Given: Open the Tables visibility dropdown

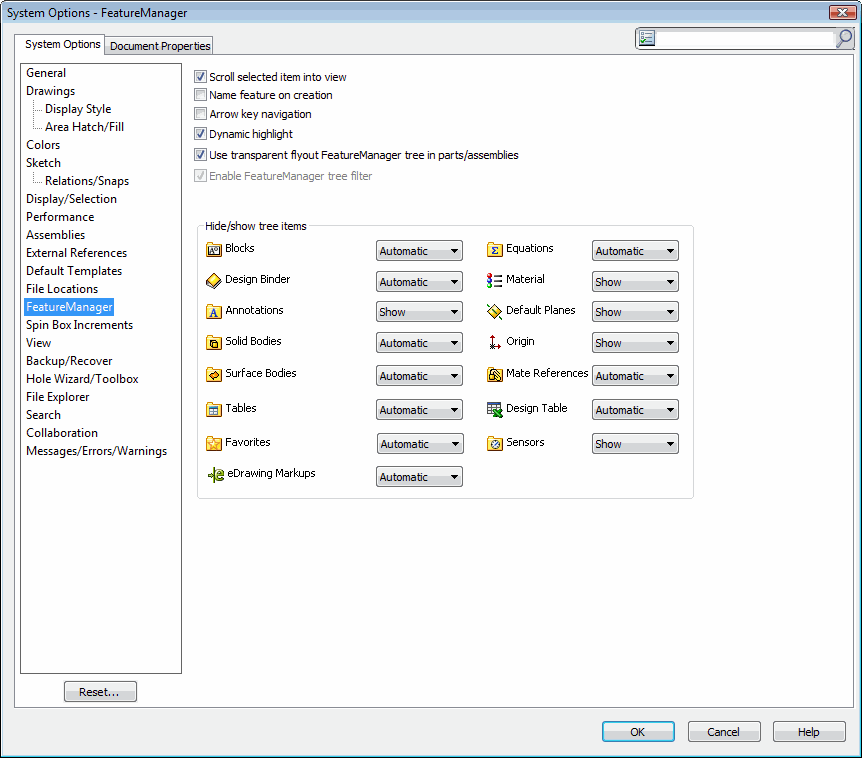Looking at the screenshot, I should coord(419,410).
